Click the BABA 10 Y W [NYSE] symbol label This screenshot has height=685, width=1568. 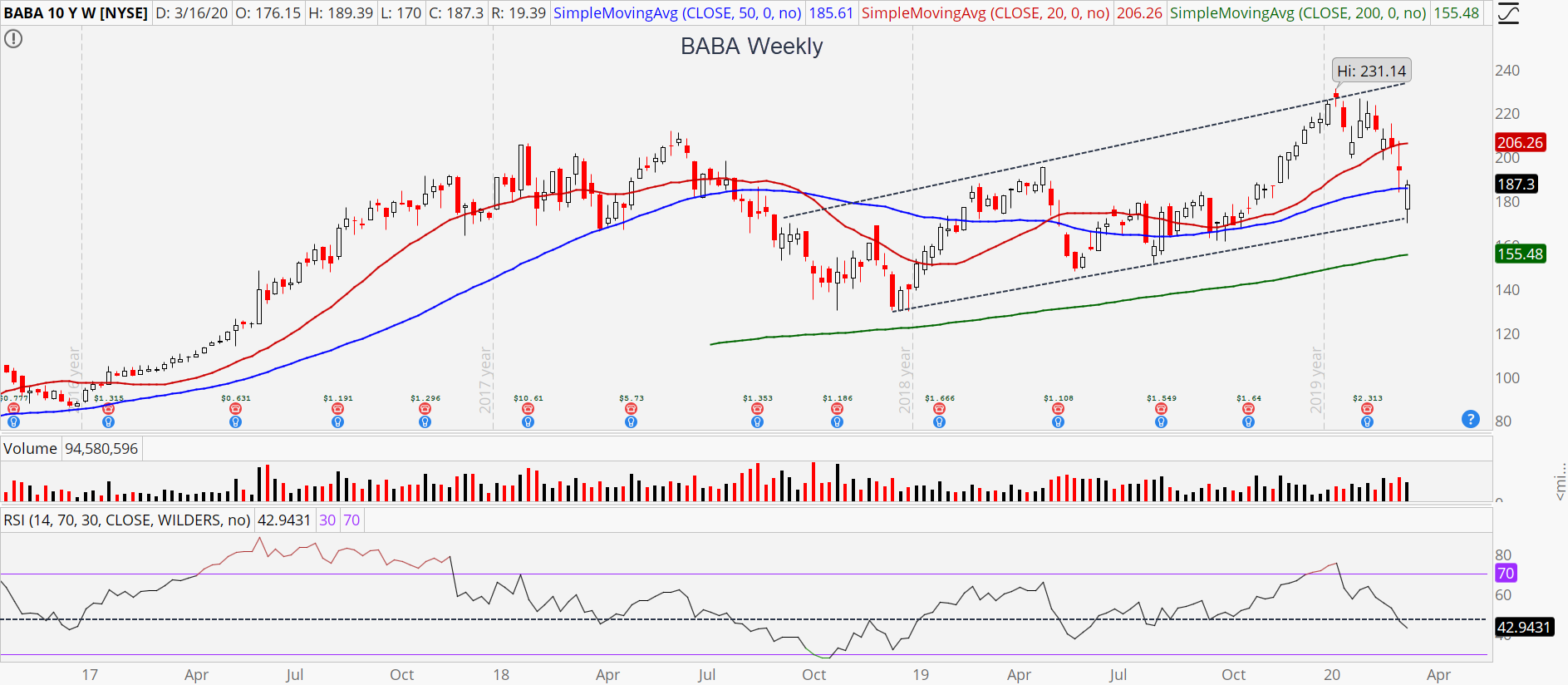(76, 13)
